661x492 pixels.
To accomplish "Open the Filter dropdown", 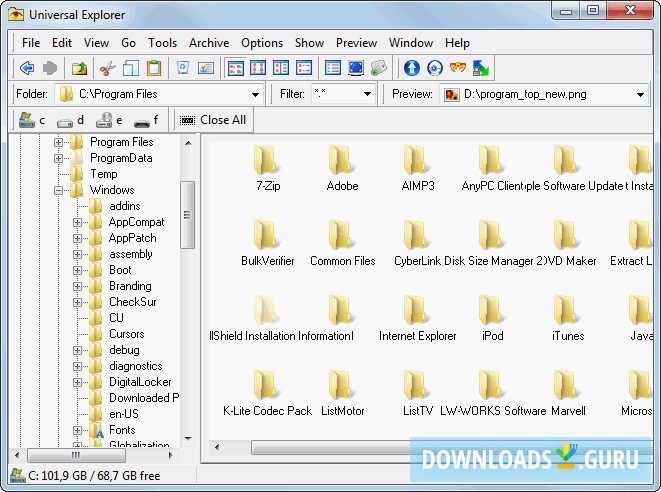I will (x=367, y=94).
